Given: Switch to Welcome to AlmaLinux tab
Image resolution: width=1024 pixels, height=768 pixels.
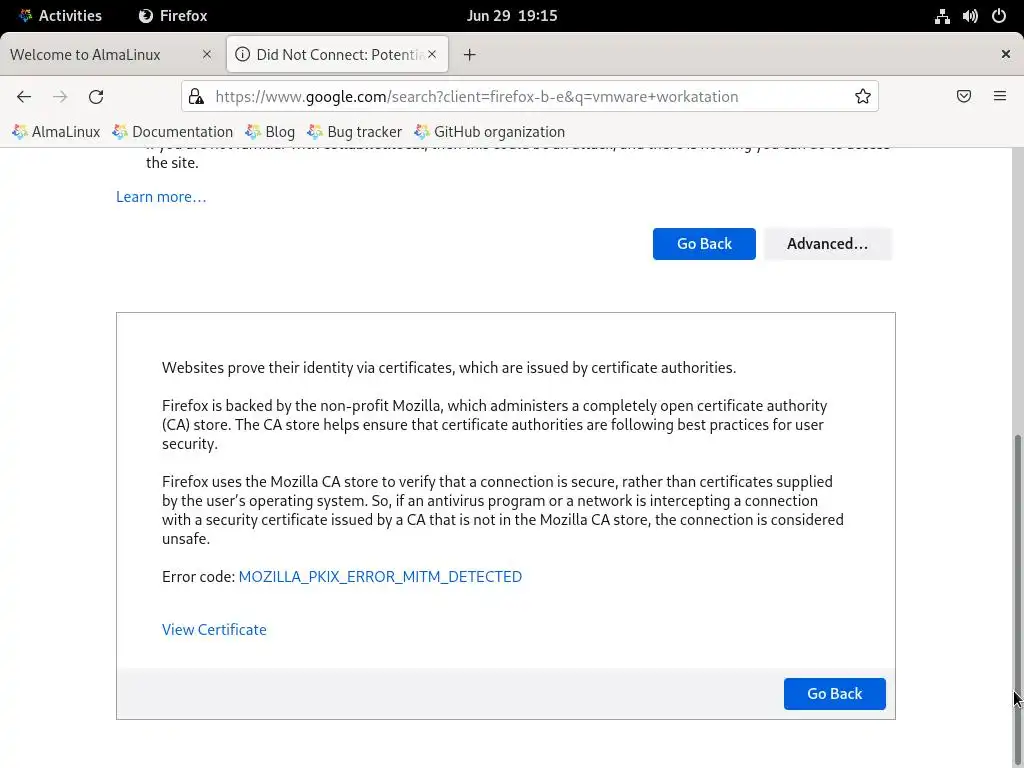Looking at the screenshot, I should pyautogui.click(x=110, y=54).
